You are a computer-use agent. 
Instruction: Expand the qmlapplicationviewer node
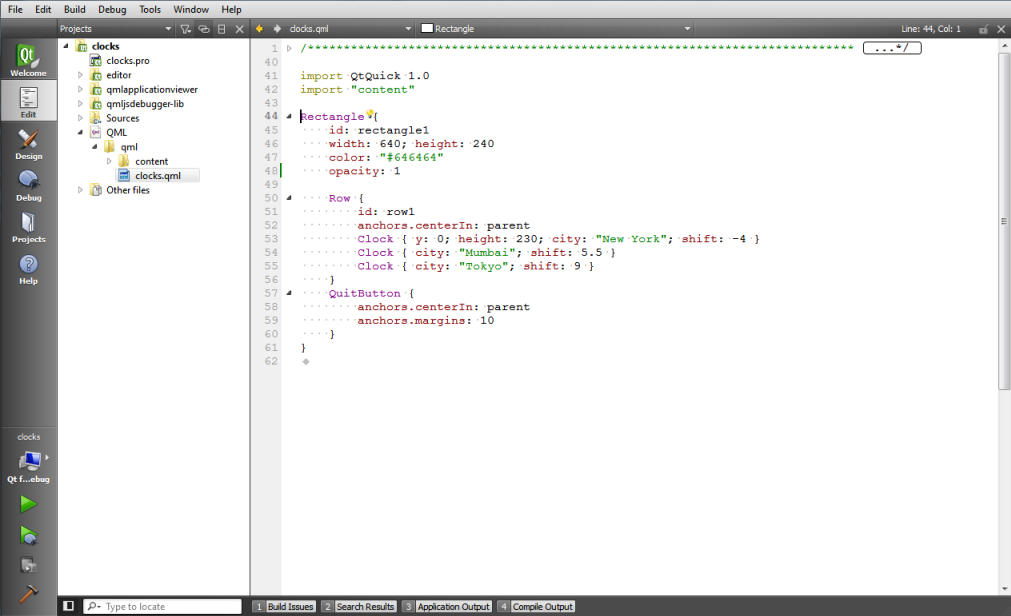80,89
